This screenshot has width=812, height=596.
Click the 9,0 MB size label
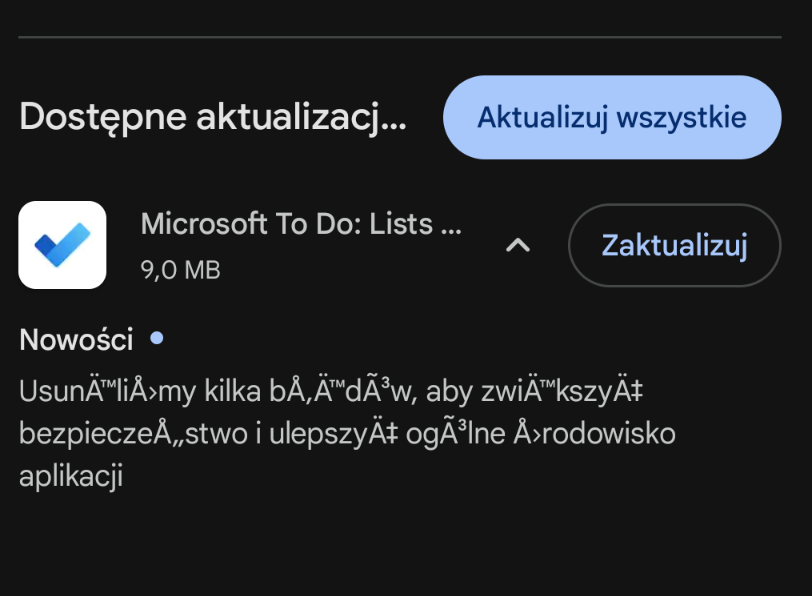180,269
